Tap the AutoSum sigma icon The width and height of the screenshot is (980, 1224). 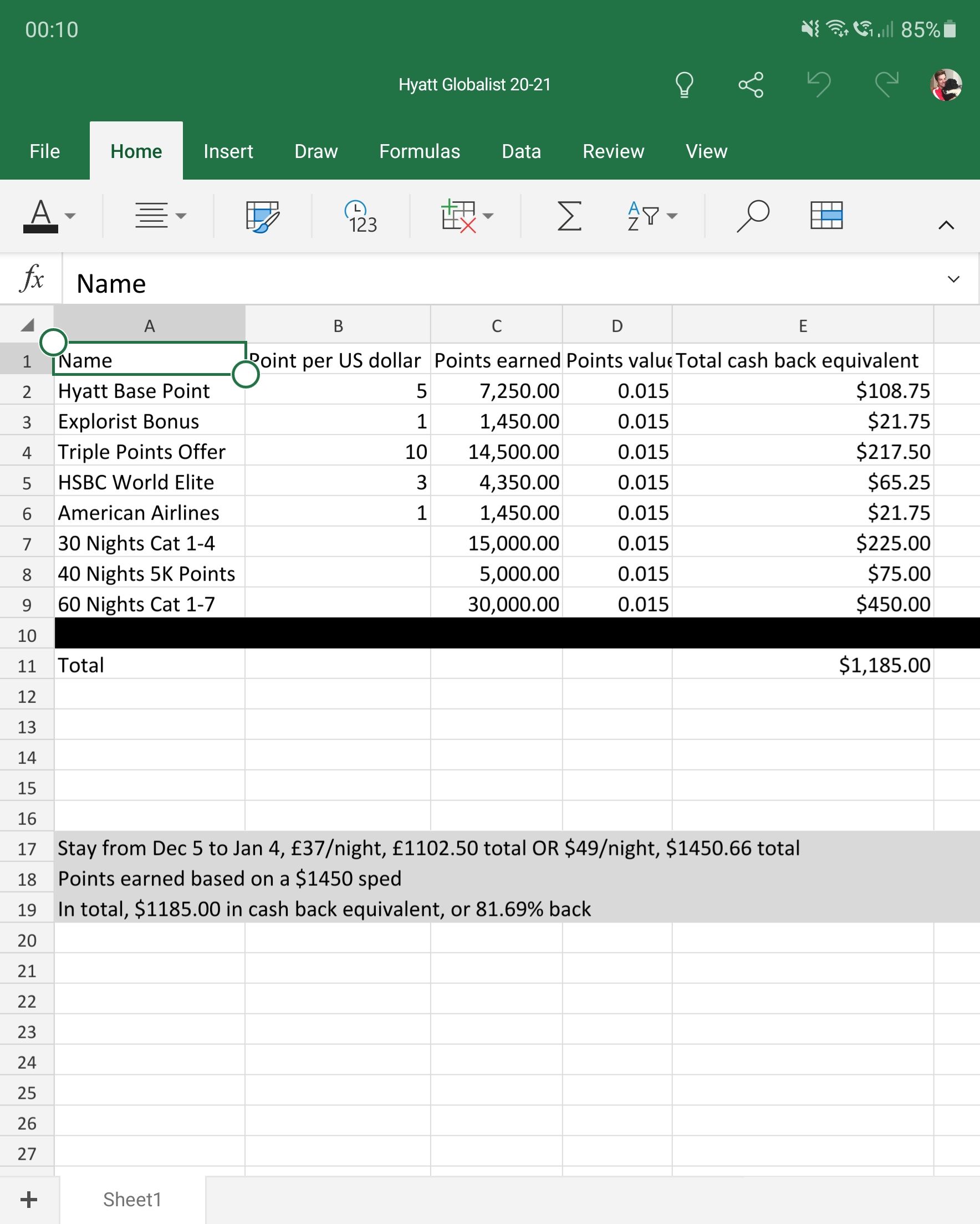569,216
